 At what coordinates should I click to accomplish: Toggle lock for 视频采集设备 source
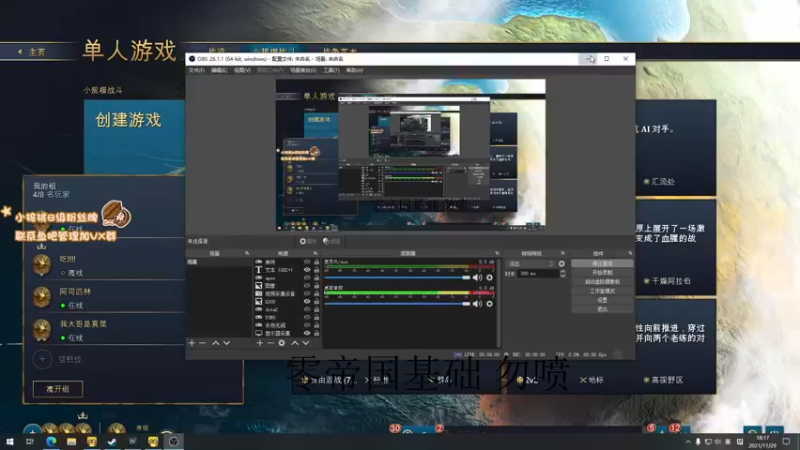click(316, 294)
